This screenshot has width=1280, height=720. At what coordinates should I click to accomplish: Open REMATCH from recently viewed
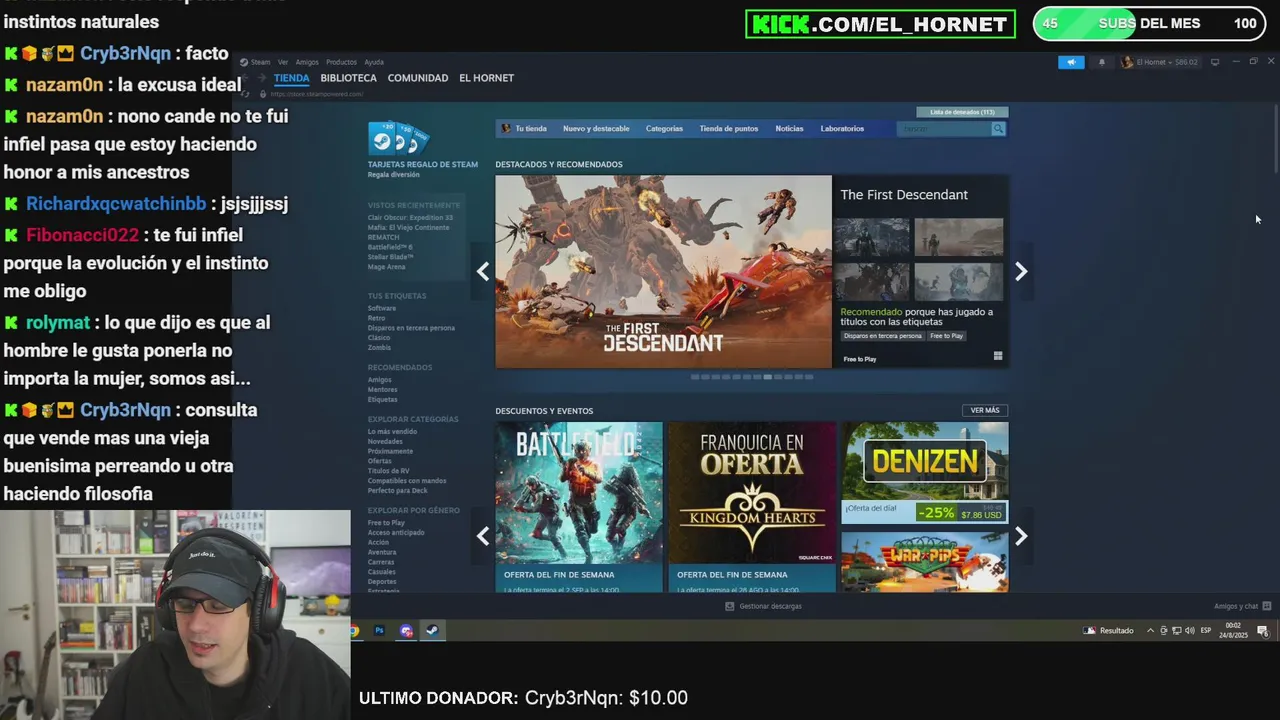tap(383, 238)
